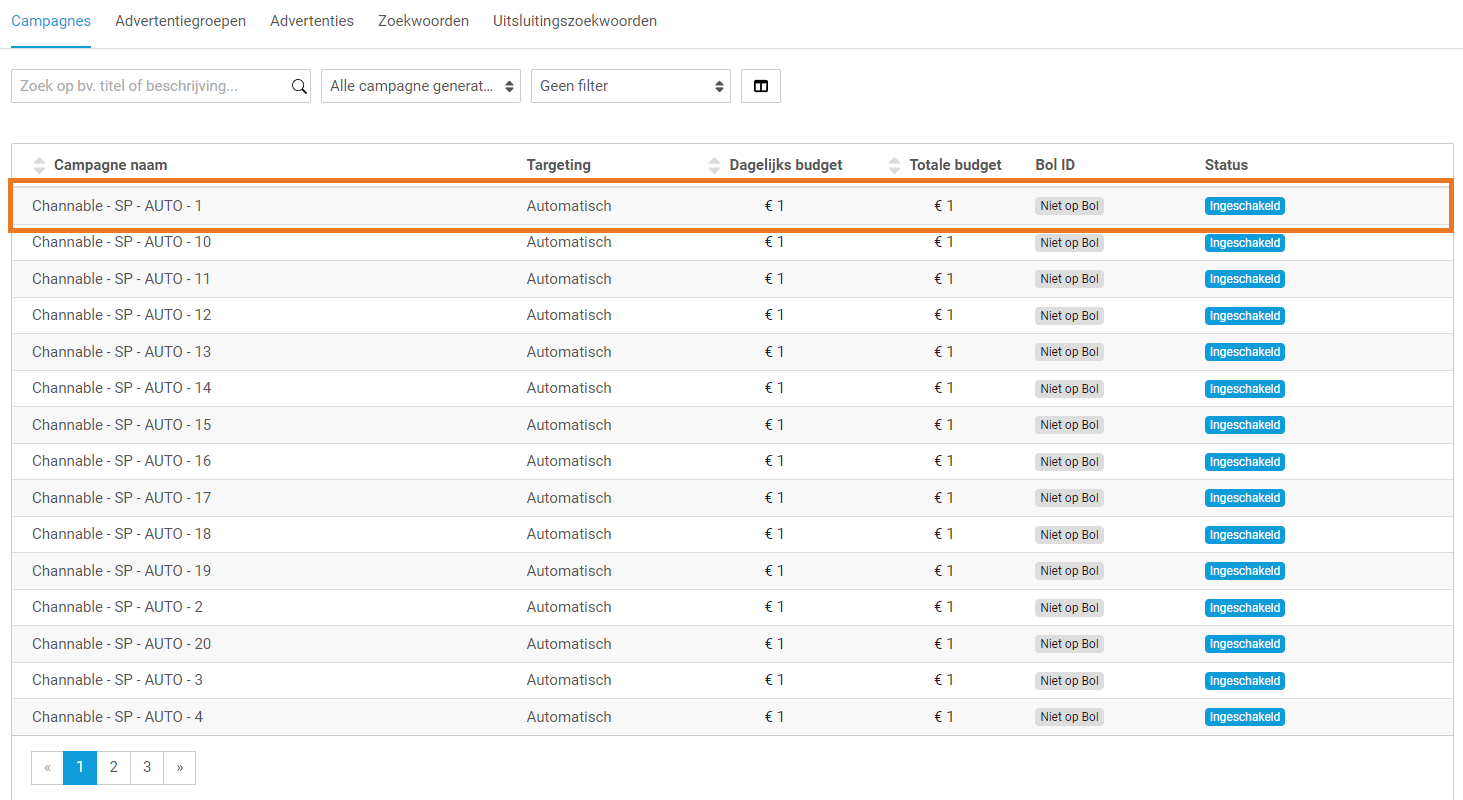The image size is (1463, 800).
Task: Sort by Totale budget arrows
Action: click(x=894, y=165)
